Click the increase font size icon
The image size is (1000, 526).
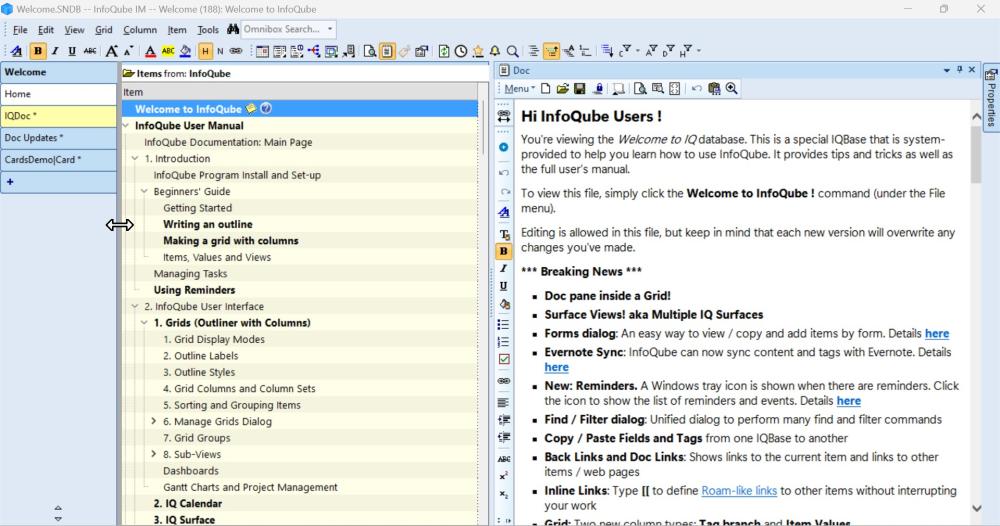112,51
